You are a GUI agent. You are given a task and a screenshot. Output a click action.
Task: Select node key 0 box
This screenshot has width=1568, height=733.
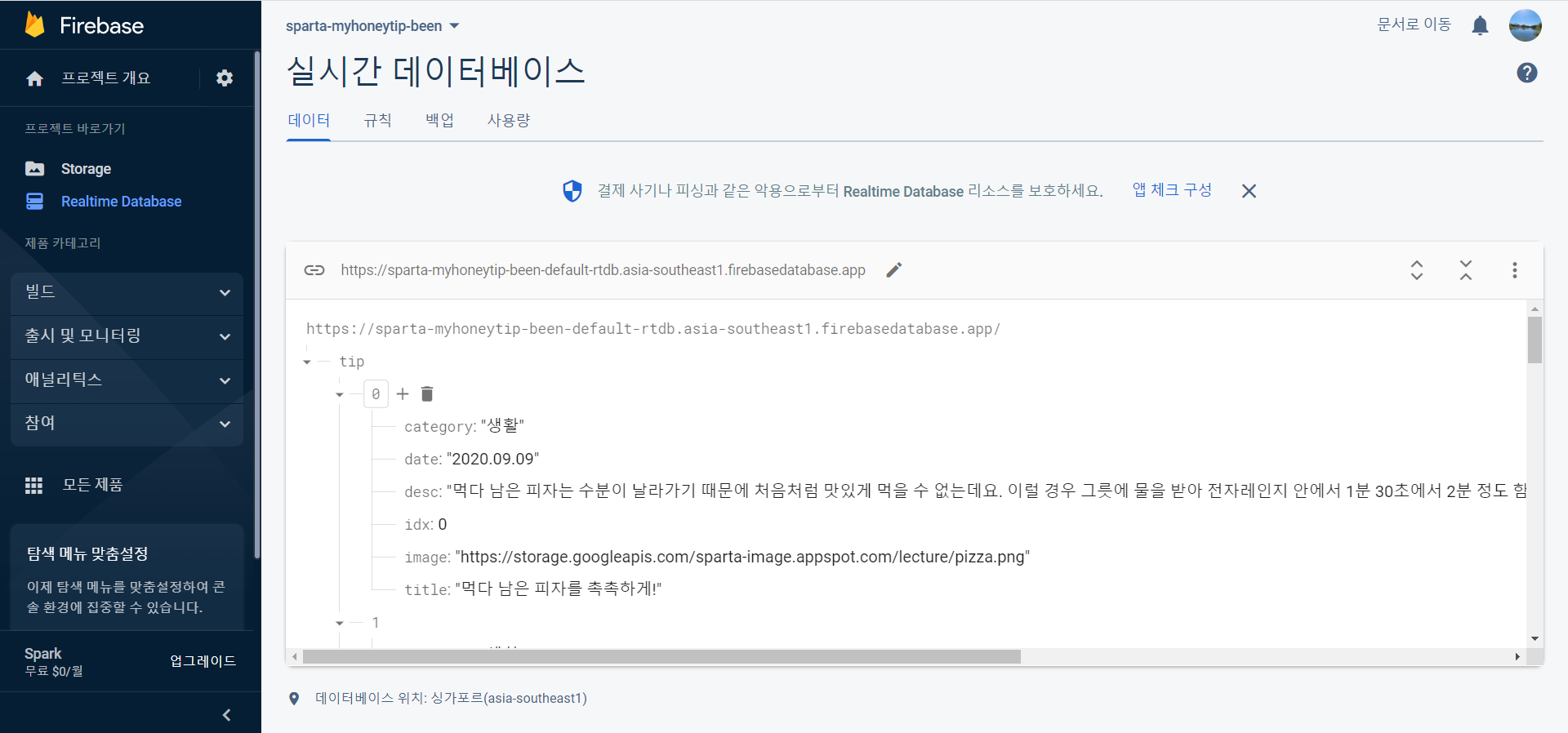(376, 394)
